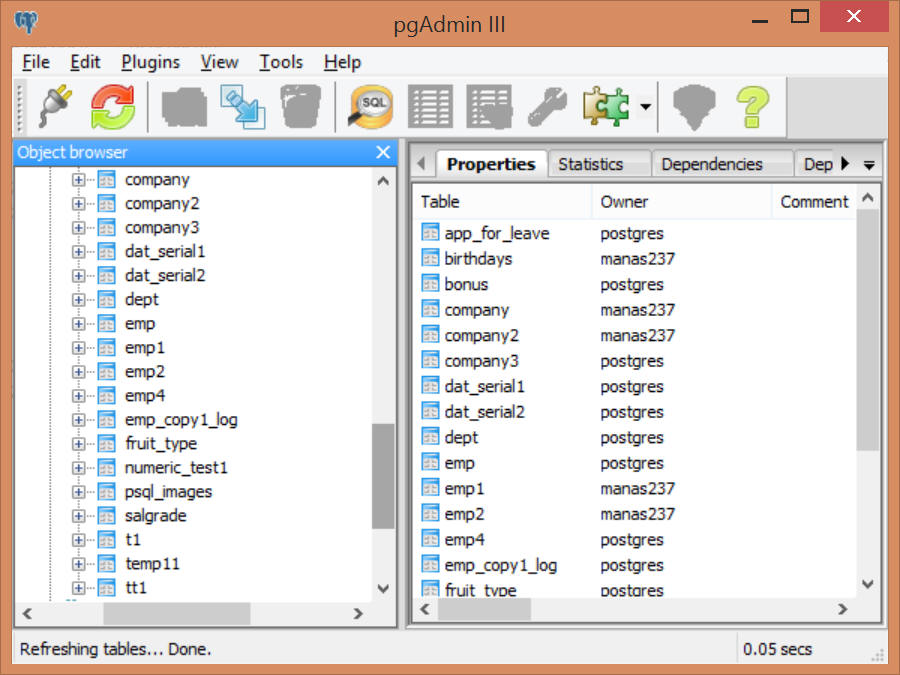Click the object Properties toolbar icon
Screen dimensions: 900x675
[184, 107]
